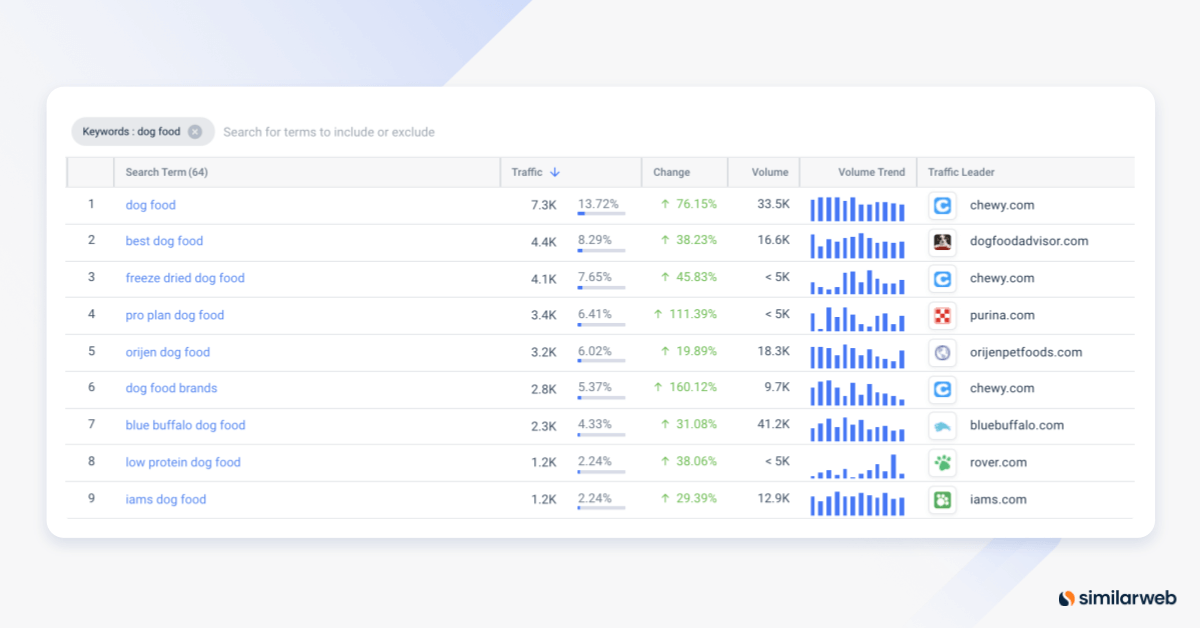The height and width of the screenshot is (628, 1200).
Task: Open 'freeze dried dog food' search term
Action: coord(185,278)
